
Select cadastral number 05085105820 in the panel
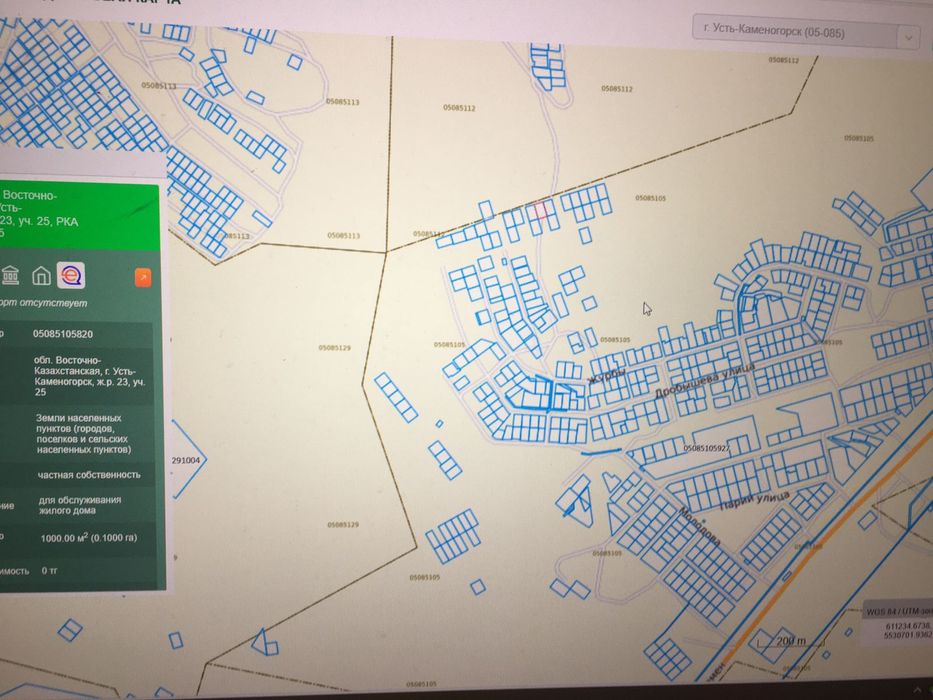coord(63,334)
